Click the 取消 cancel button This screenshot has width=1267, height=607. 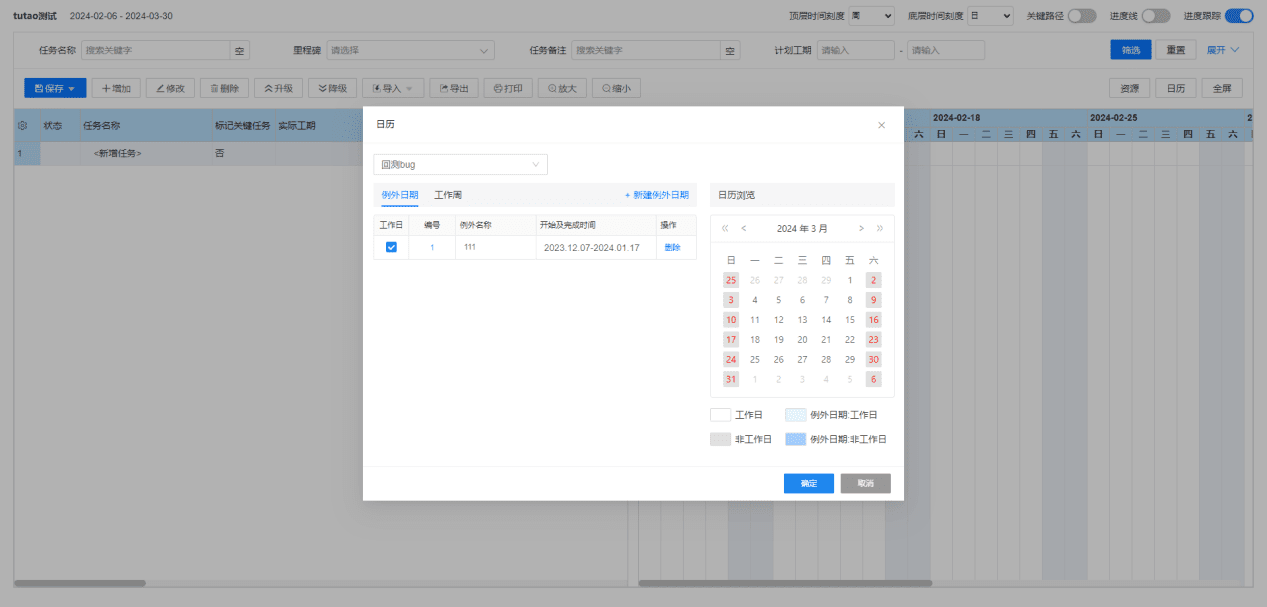(866, 483)
